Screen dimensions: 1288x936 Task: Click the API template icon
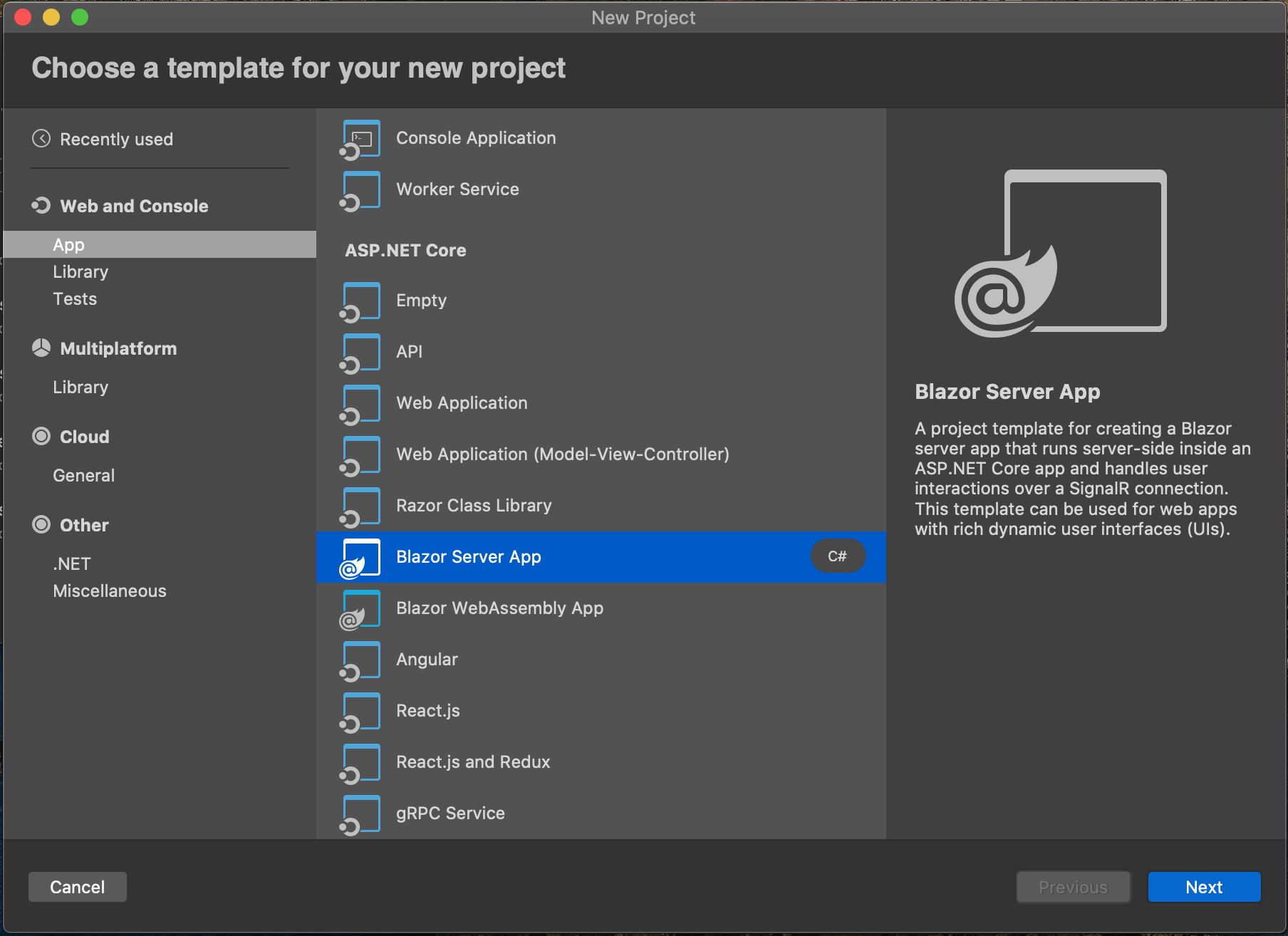pyautogui.click(x=360, y=353)
